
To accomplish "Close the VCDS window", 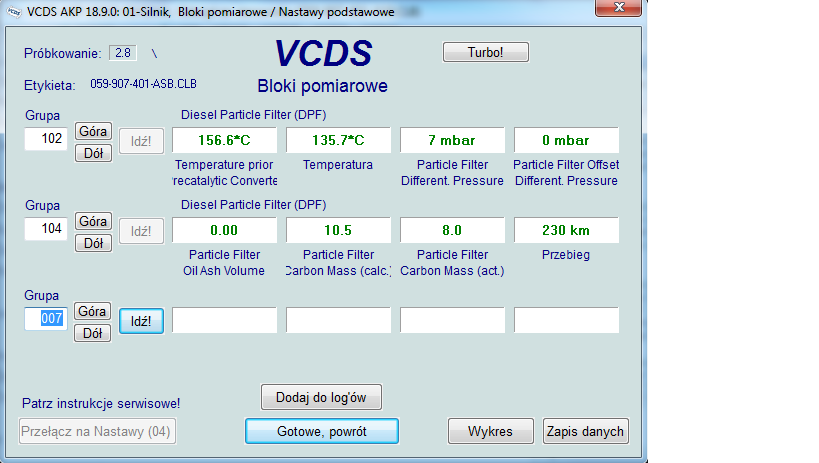I will tap(620, 11).
